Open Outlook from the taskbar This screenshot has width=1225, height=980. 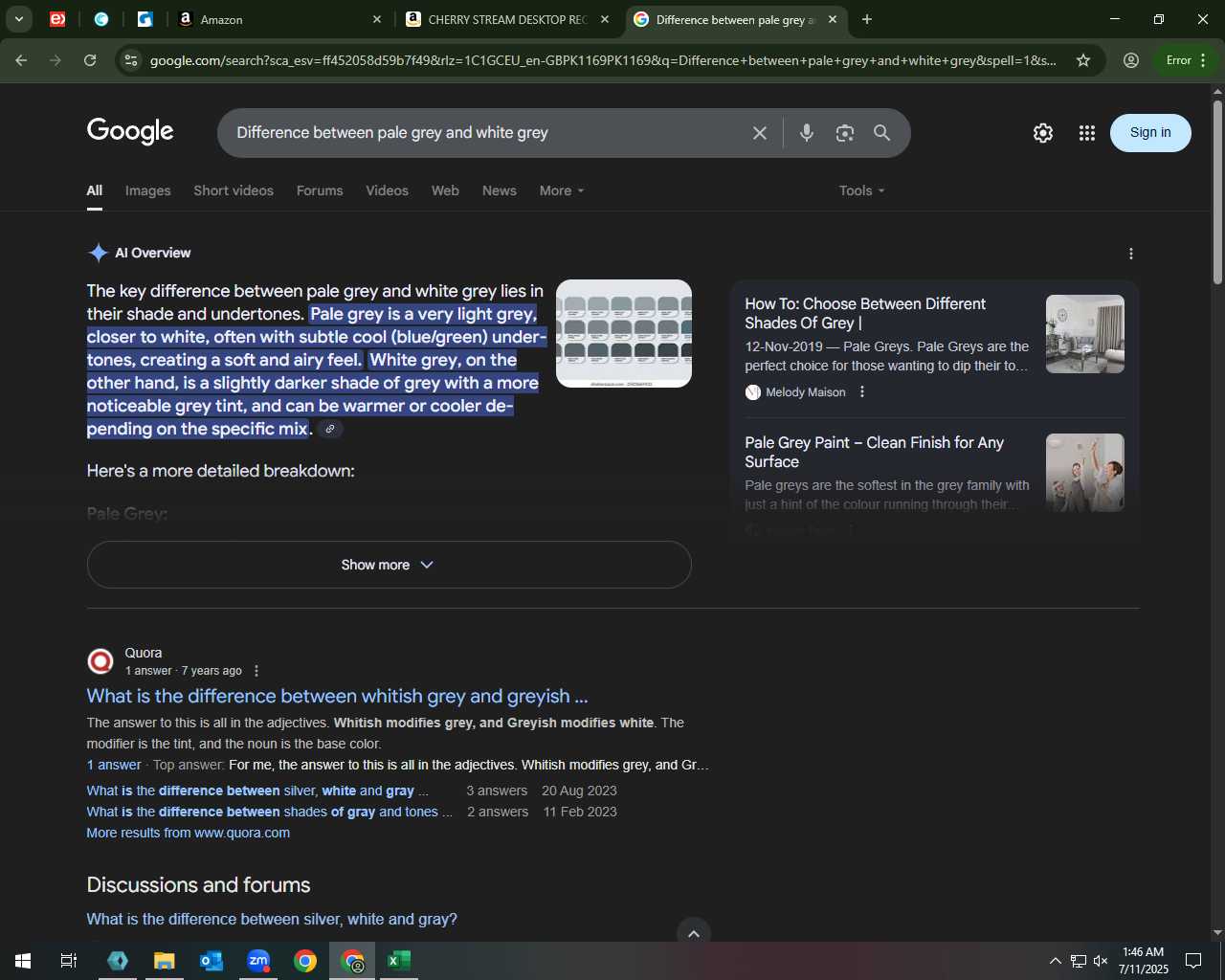212,961
